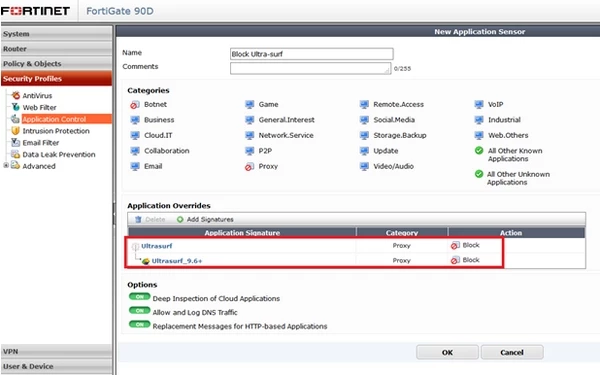The height and width of the screenshot is (375, 600).
Task: Click the Proxy category block icon
Action: [x=249, y=167]
